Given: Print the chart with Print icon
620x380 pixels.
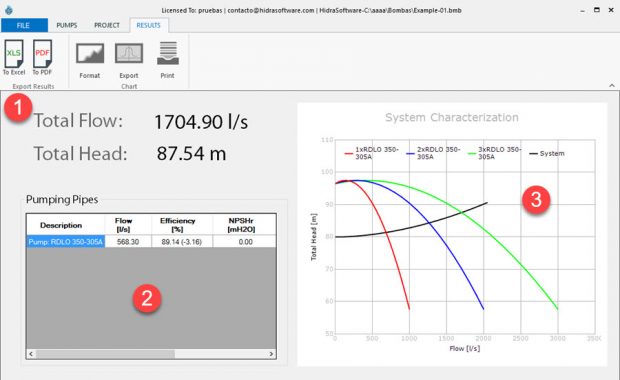Looking at the screenshot, I should coord(168,60).
